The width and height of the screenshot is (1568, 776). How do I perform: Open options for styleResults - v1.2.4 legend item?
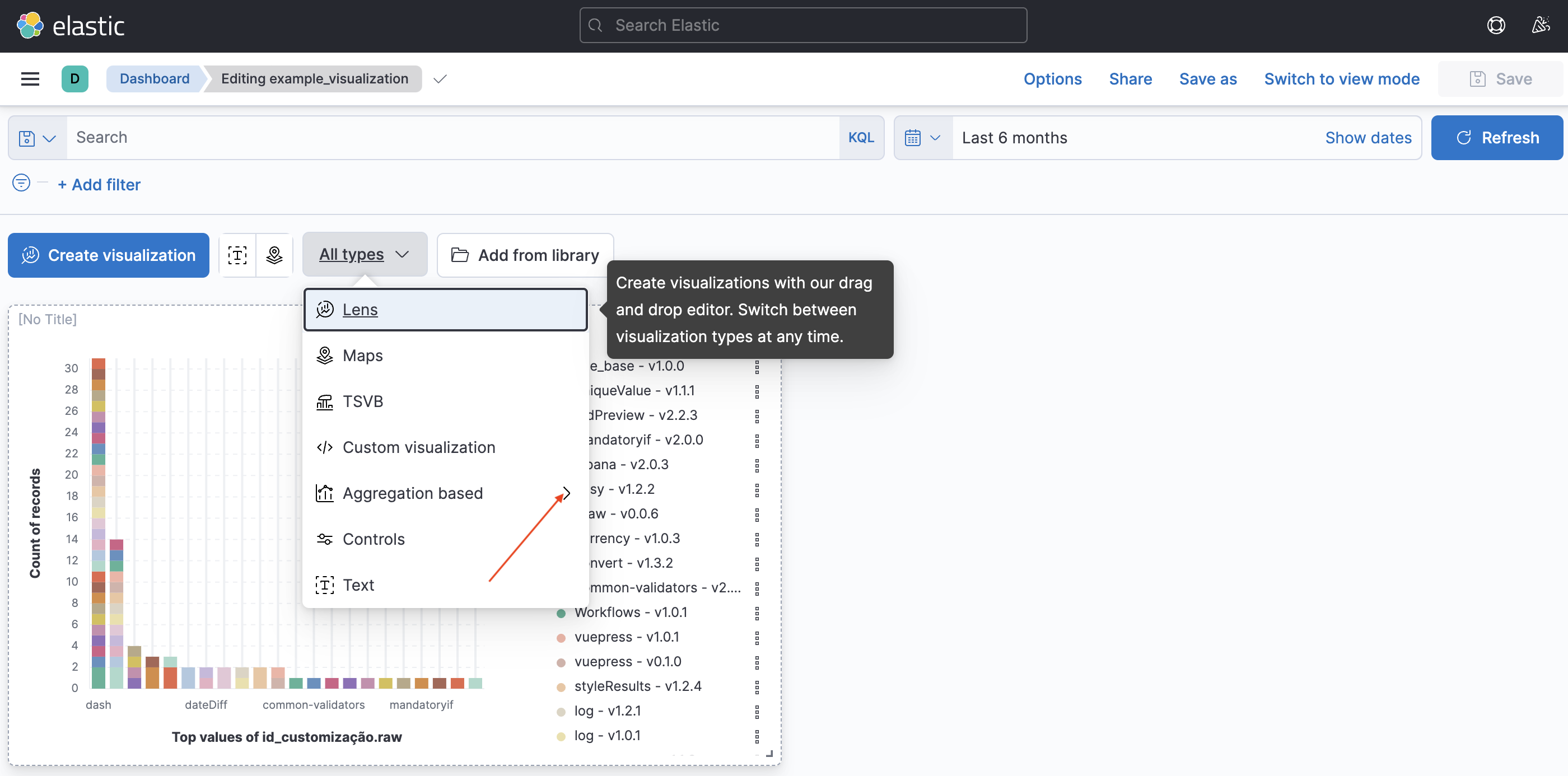(757, 687)
